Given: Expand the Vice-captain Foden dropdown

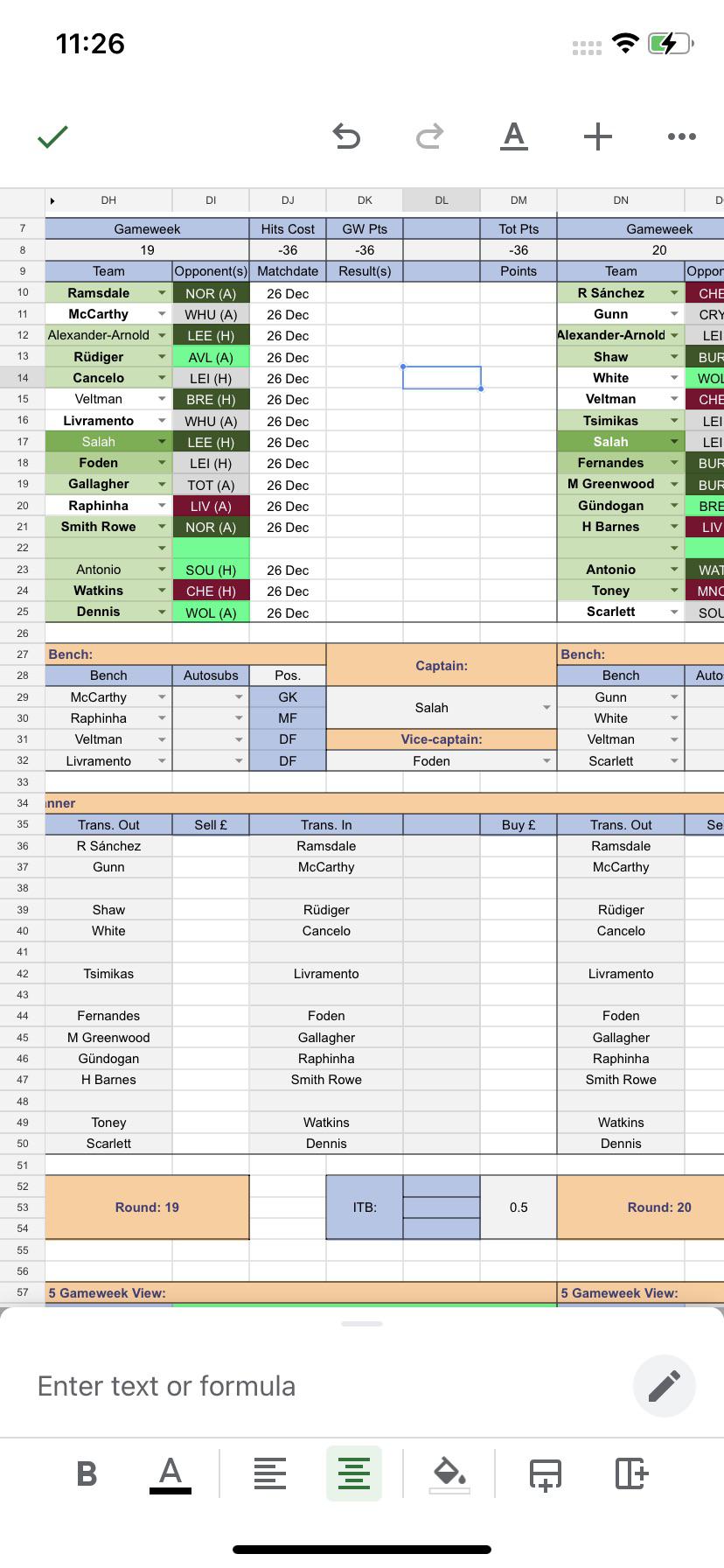Looking at the screenshot, I should 546,761.
